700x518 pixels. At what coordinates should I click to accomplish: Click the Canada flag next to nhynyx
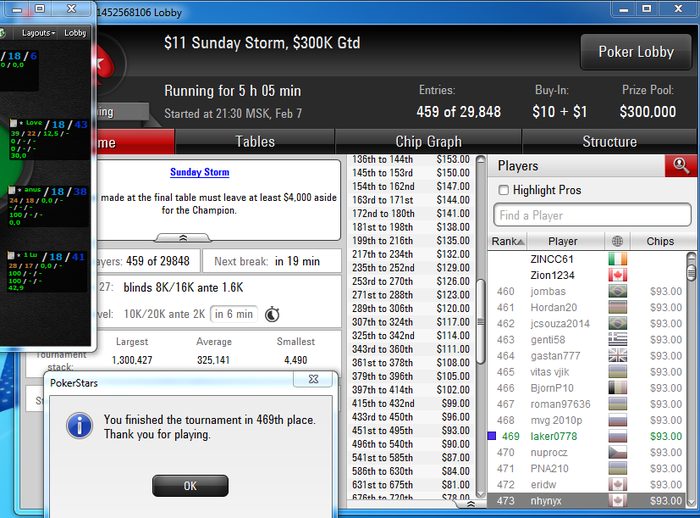click(x=618, y=501)
